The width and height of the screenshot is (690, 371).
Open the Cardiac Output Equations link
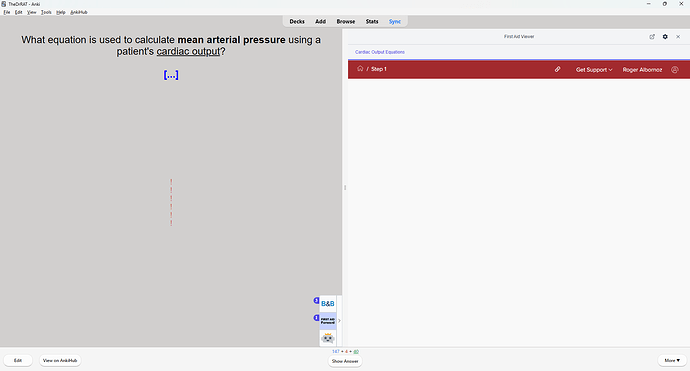click(x=380, y=52)
